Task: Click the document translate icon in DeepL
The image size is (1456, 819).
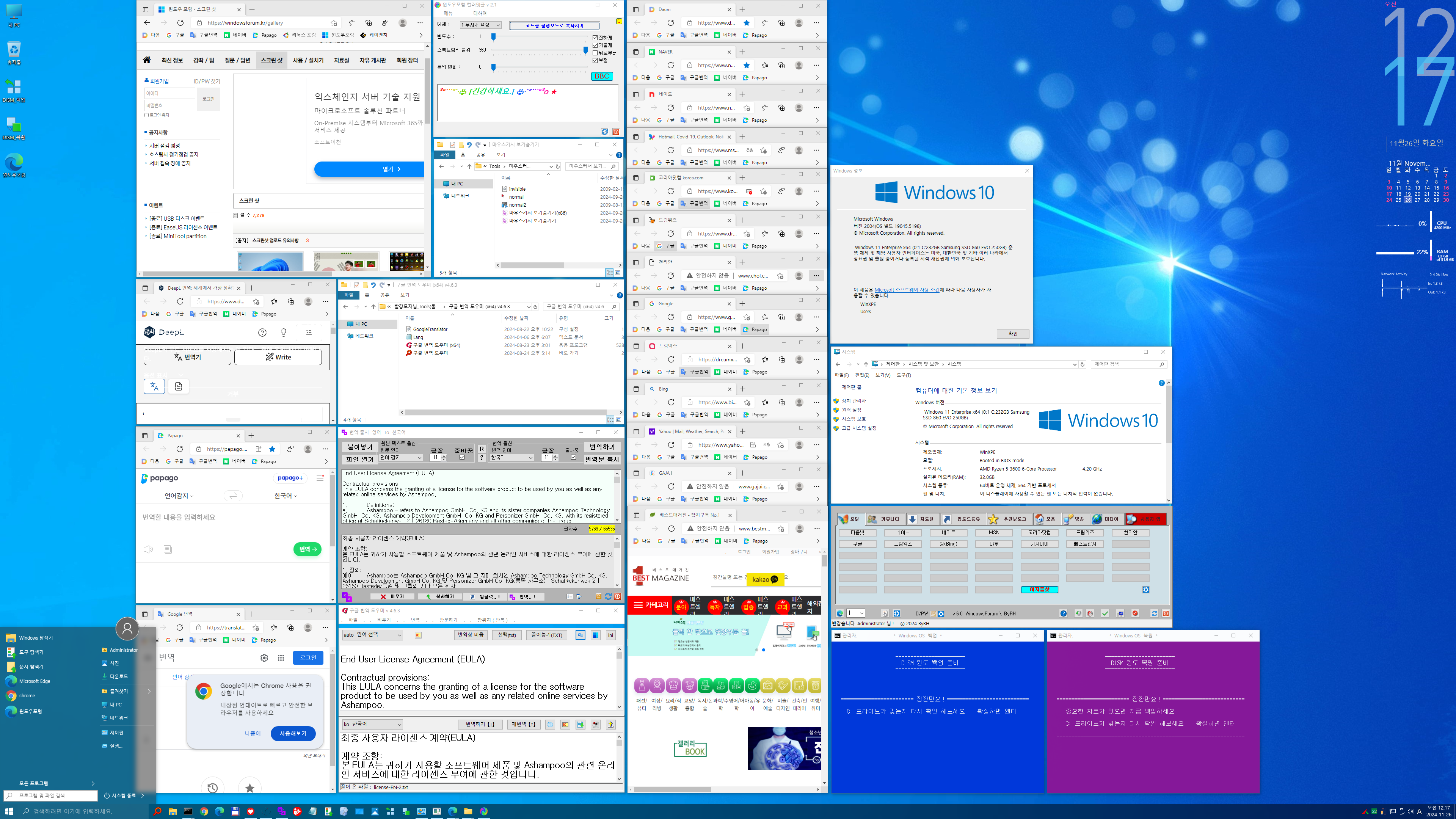Action: [179, 387]
